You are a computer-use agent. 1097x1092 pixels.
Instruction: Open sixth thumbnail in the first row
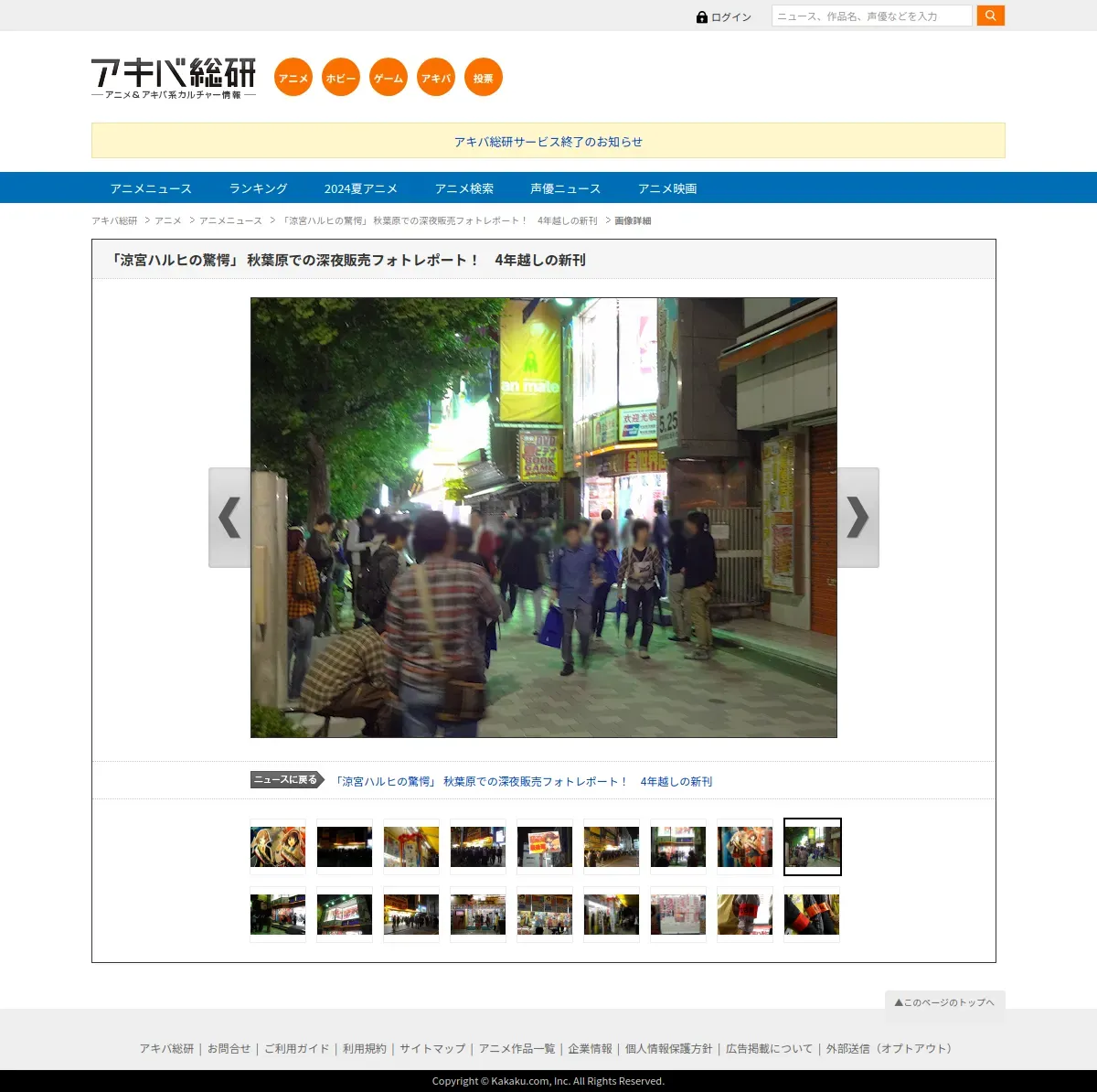tap(612, 847)
